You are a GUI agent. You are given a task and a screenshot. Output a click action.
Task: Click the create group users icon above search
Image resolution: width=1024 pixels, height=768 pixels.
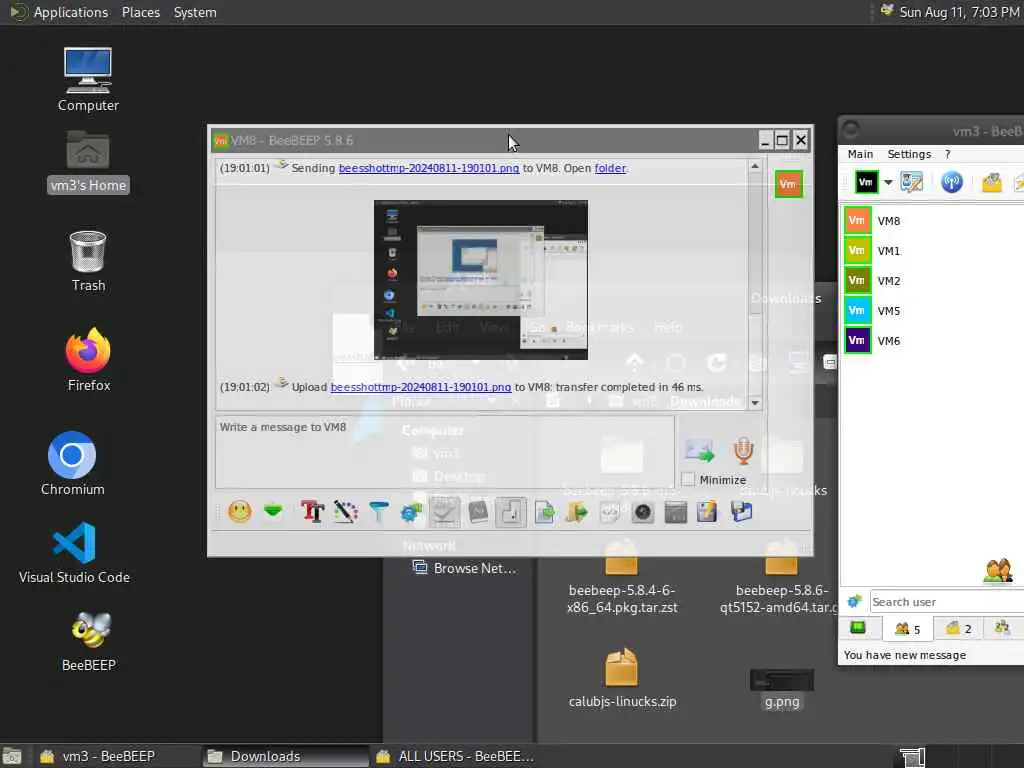click(998, 571)
